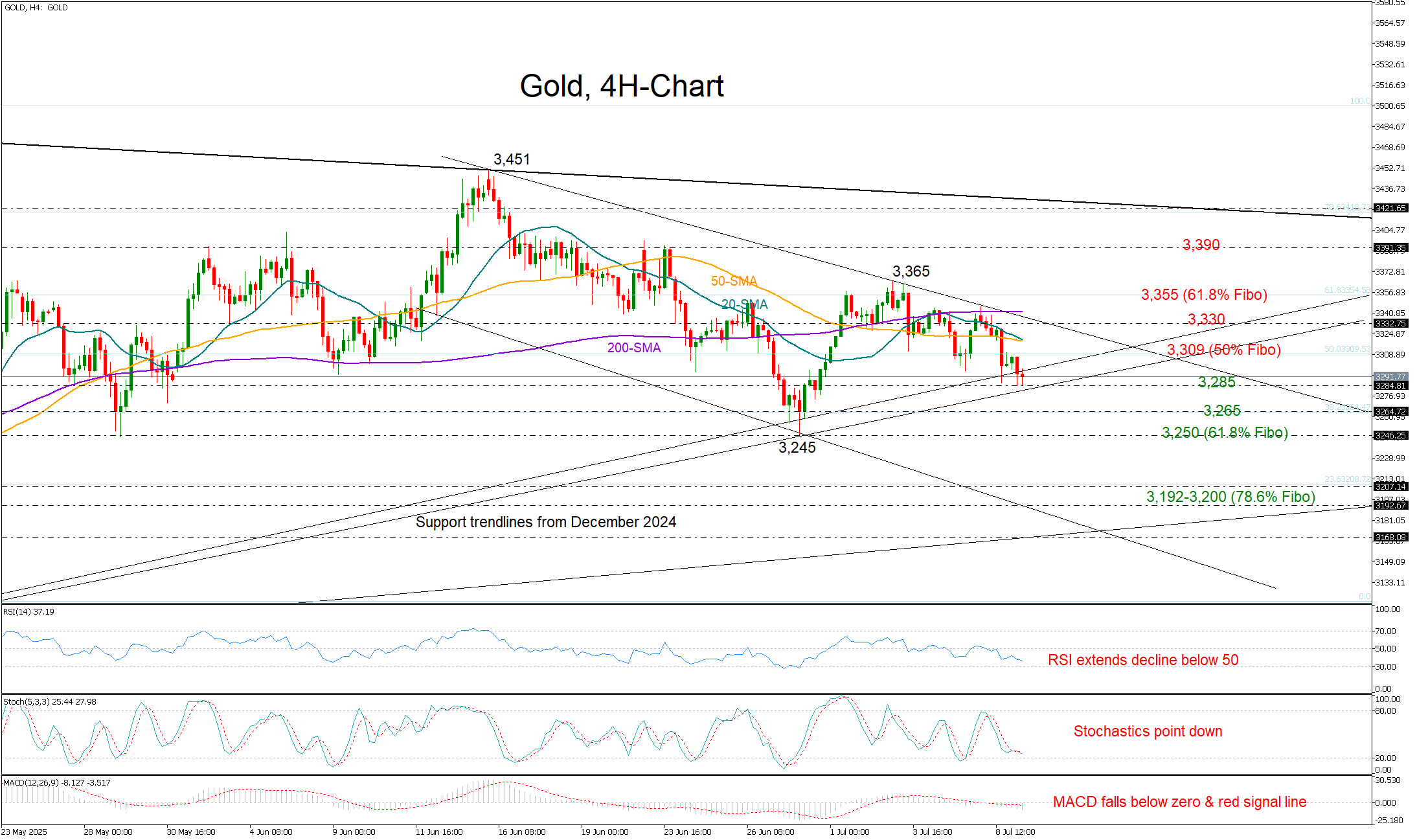Image resolution: width=1417 pixels, height=840 pixels.
Task: Click the 'RSI(14) 37.19' indicator label
Action: tap(28, 611)
